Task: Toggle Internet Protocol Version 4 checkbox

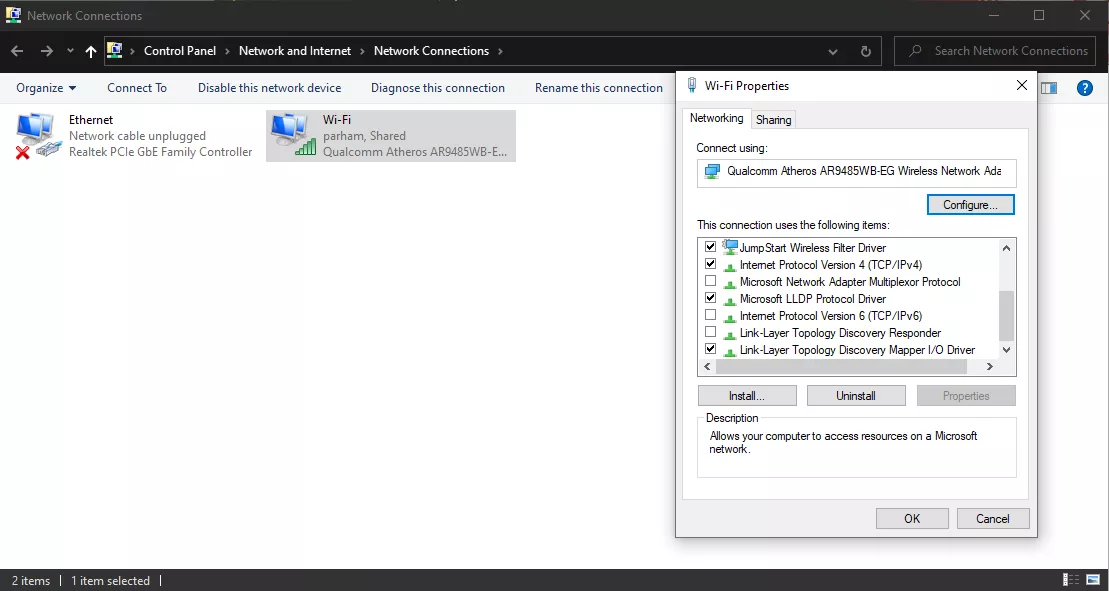Action: click(711, 264)
